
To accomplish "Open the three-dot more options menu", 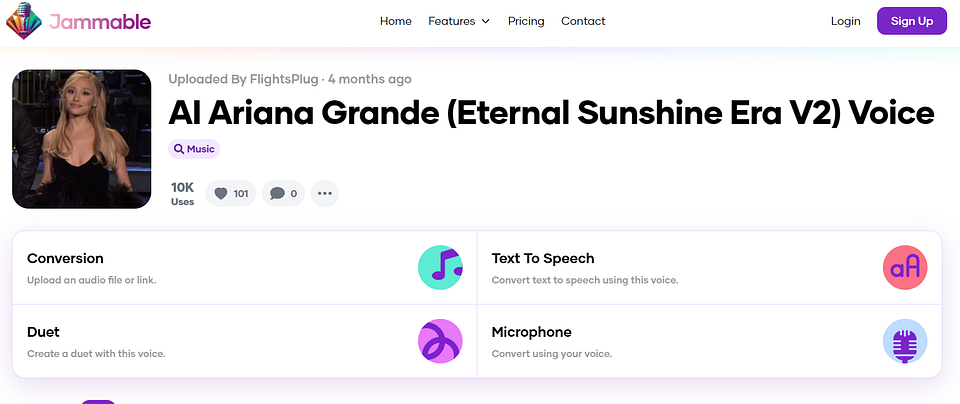I will [324, 193].
